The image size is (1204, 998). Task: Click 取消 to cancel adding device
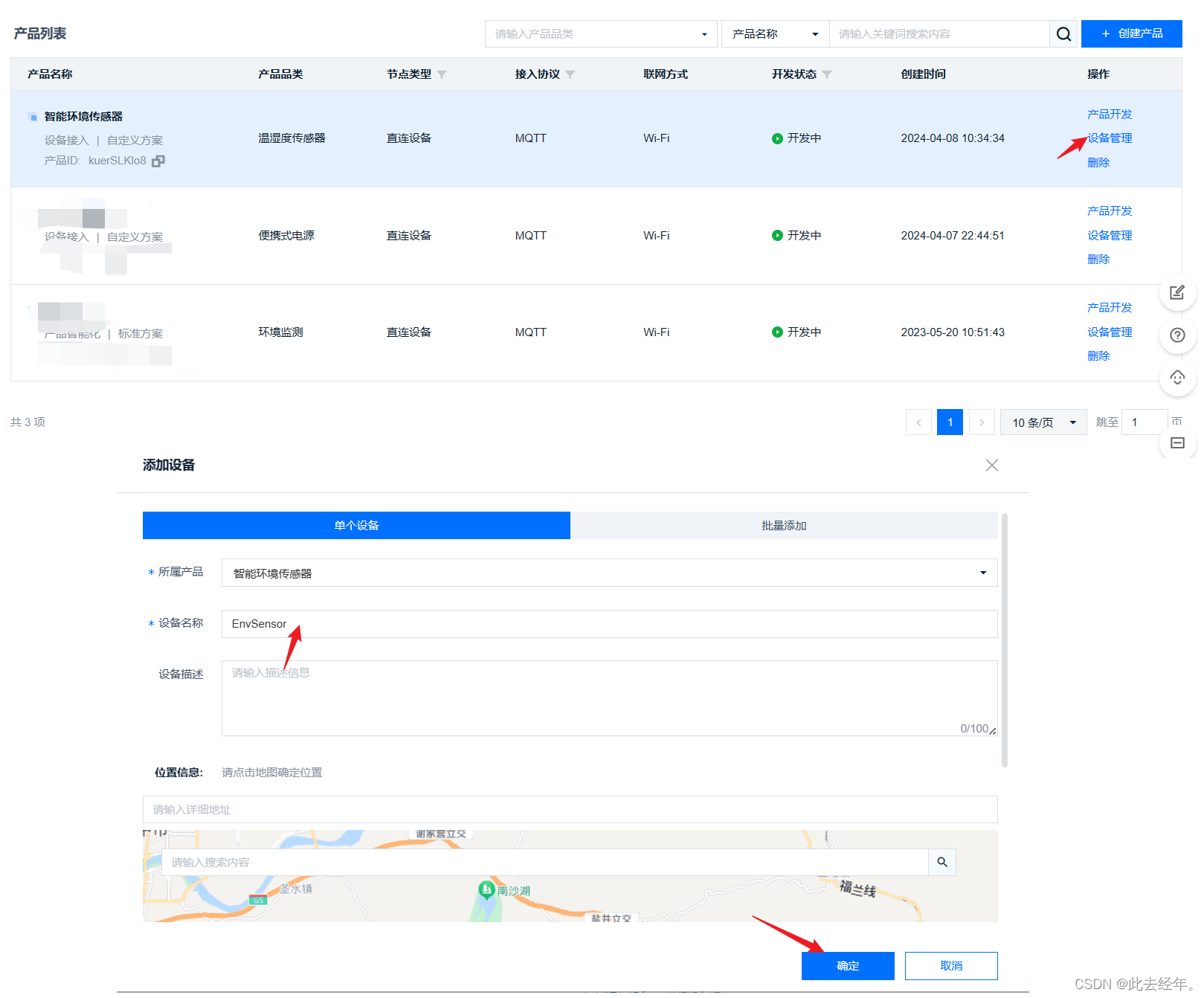[951, 966]
